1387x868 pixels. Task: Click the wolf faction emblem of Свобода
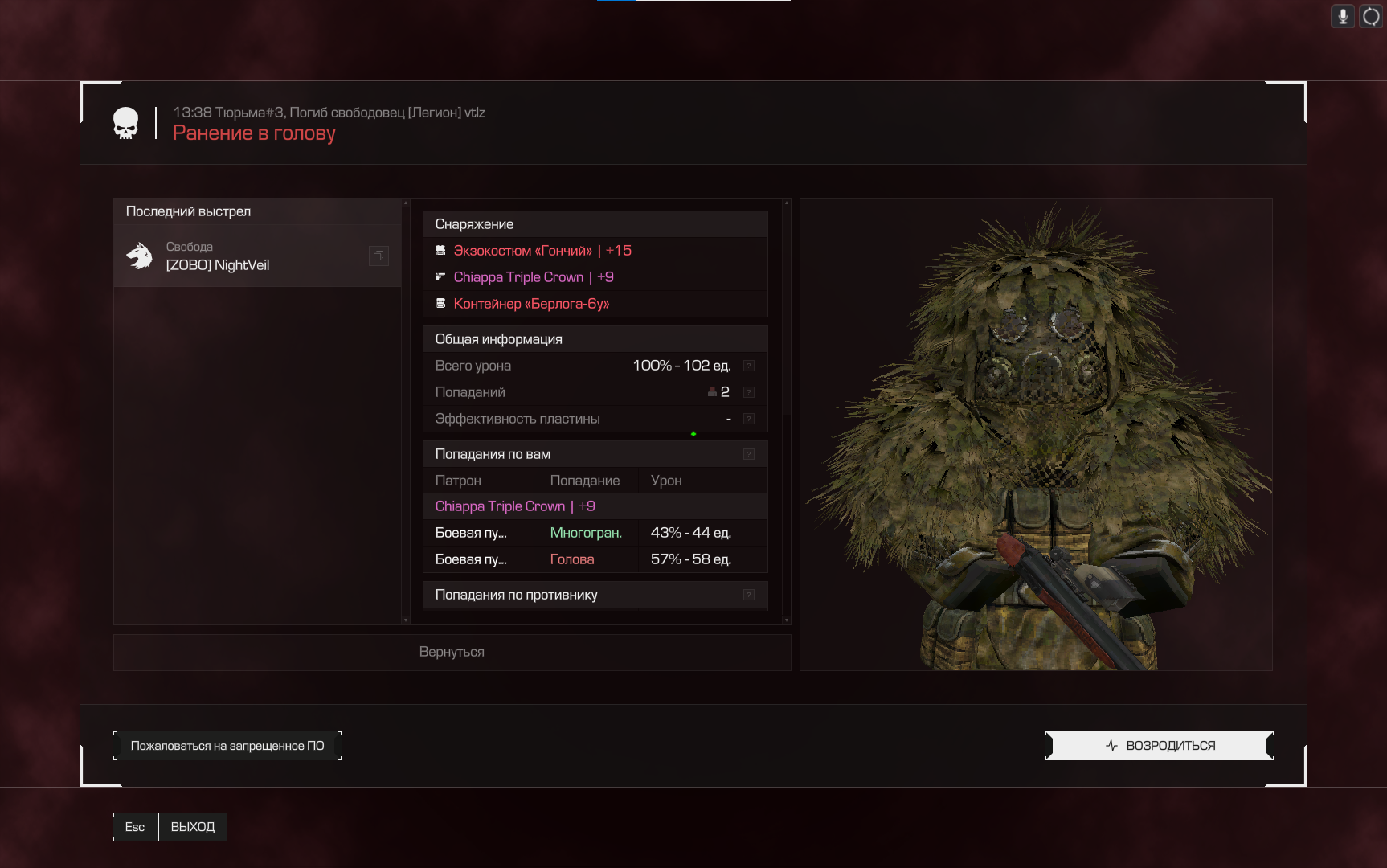(x=140, y=256)
